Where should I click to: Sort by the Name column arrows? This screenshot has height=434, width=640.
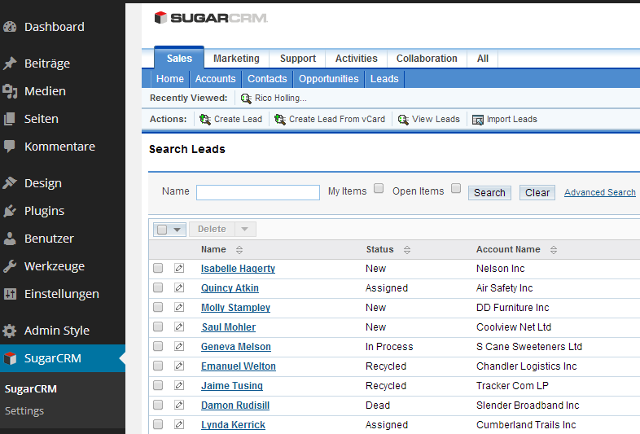[x=239, y=250]
